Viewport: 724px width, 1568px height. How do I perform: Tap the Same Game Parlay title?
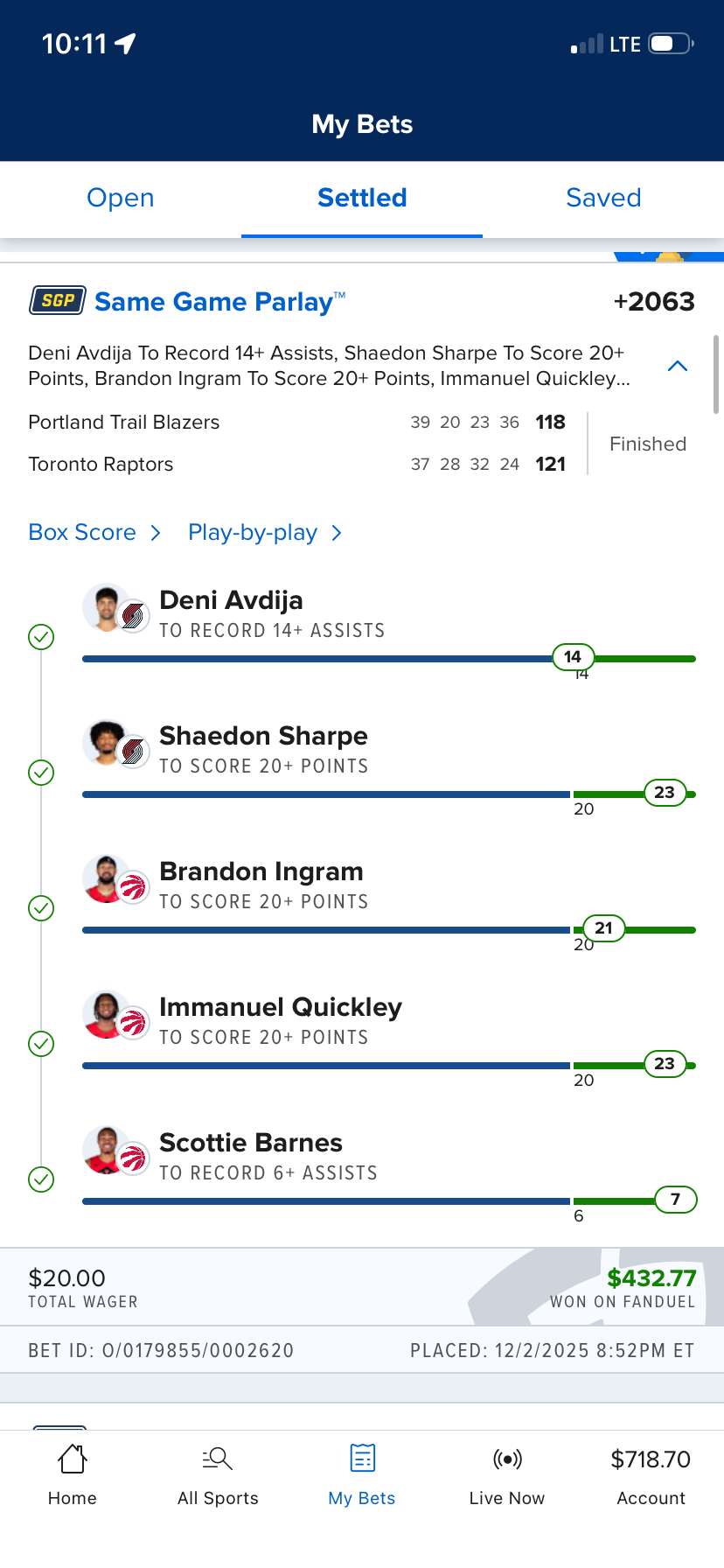[214, 302]
